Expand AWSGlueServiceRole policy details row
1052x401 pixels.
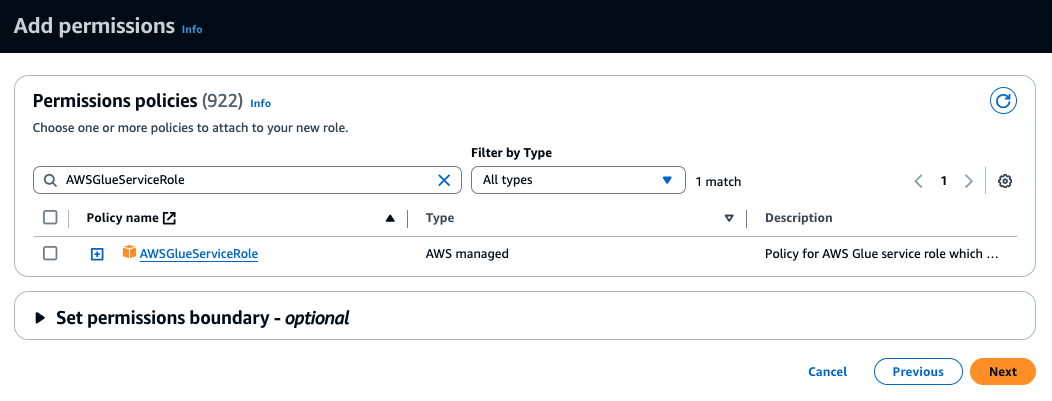pos(97,254)
